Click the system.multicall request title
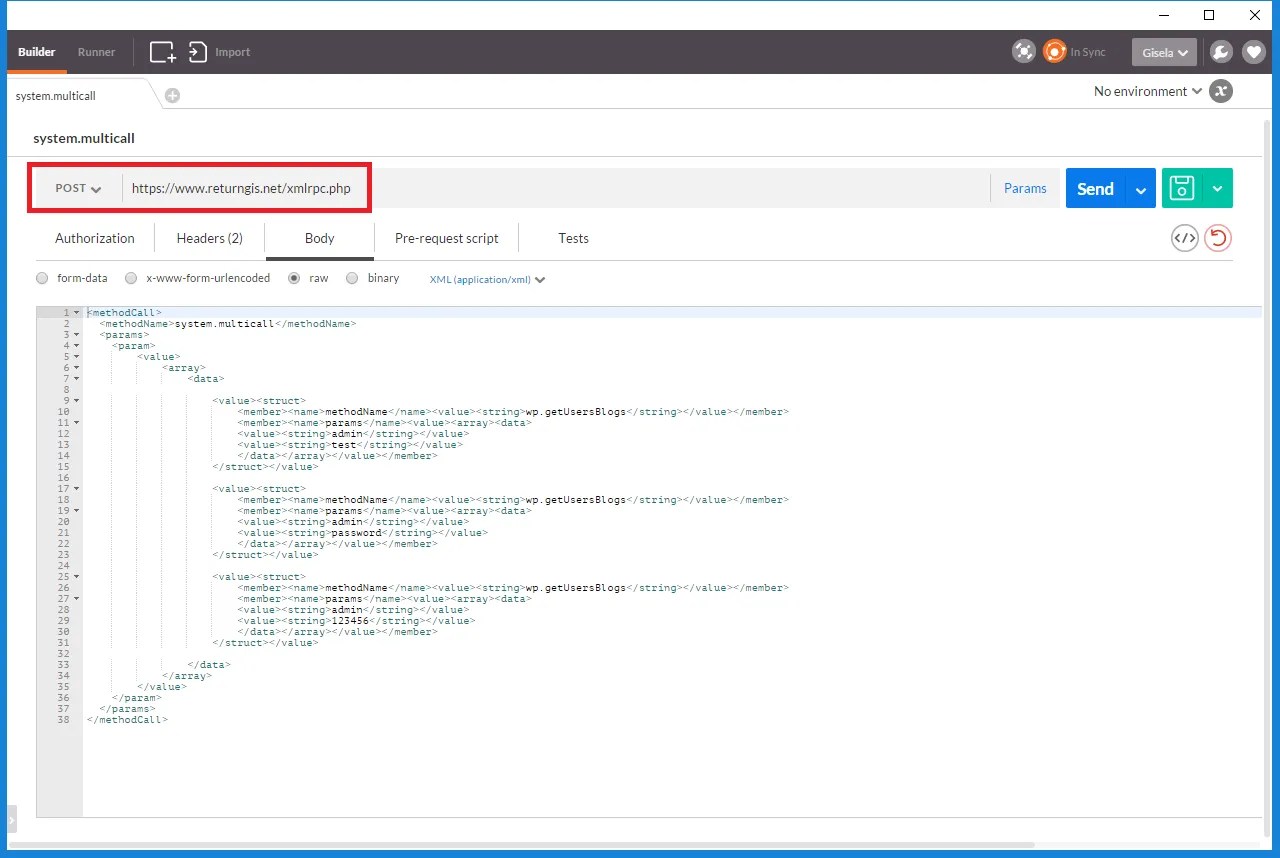The width and height of the screenshot is (1280, 858). (84, 138)
